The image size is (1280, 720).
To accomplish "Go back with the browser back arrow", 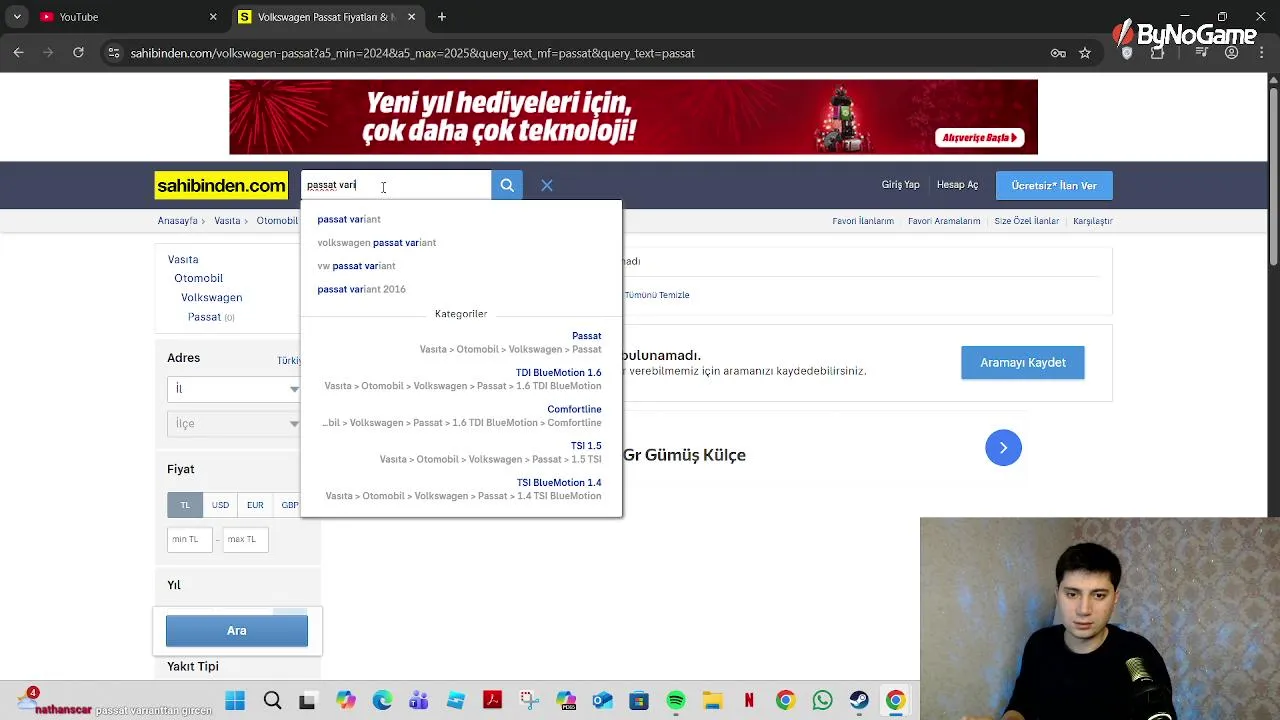I will [18, 53].
